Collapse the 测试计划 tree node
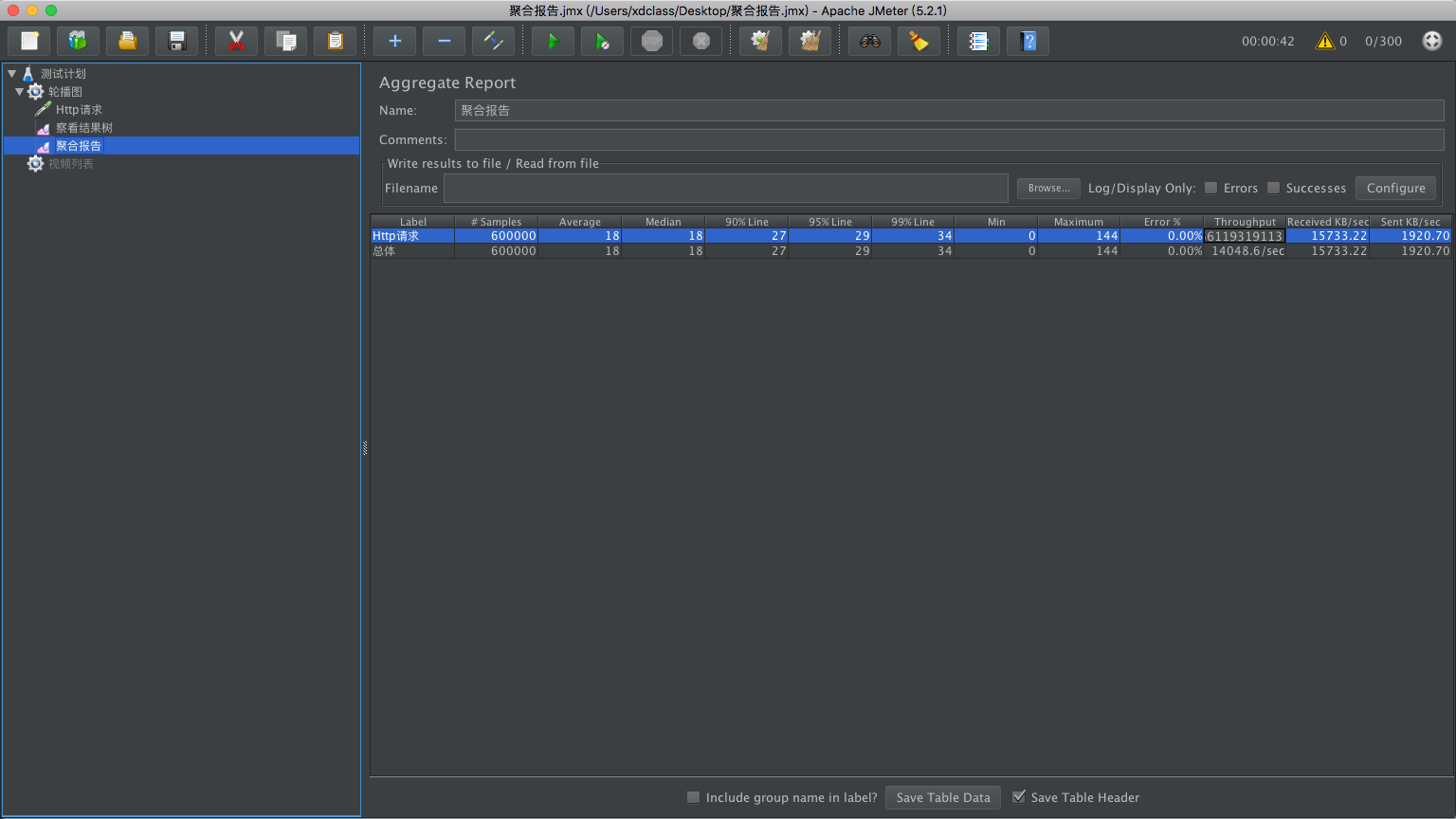 tap(11, 73)
